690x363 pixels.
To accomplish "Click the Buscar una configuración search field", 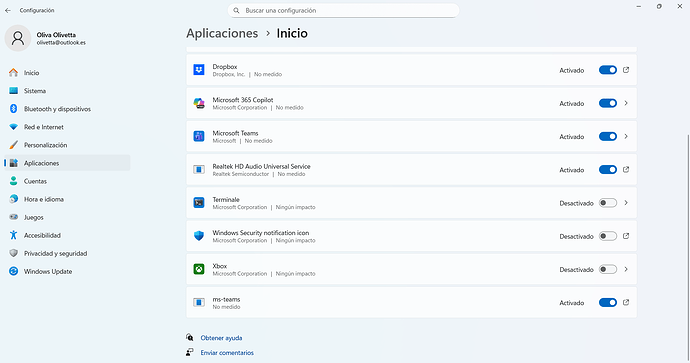I will [343, 10].
